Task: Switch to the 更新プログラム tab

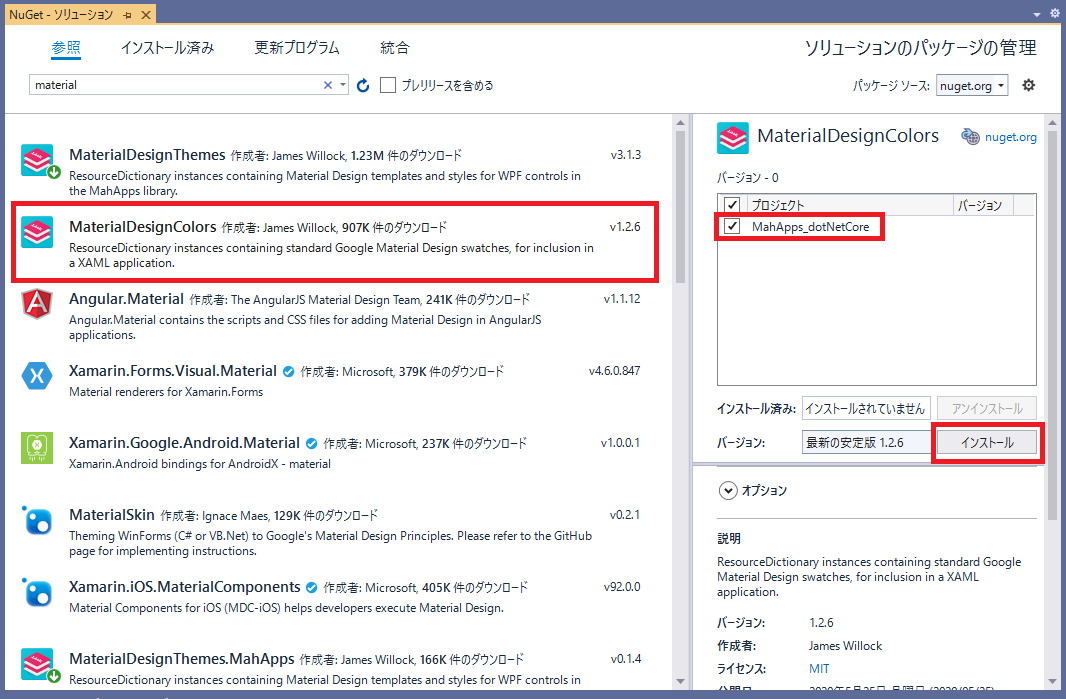Action: [297, 48]
